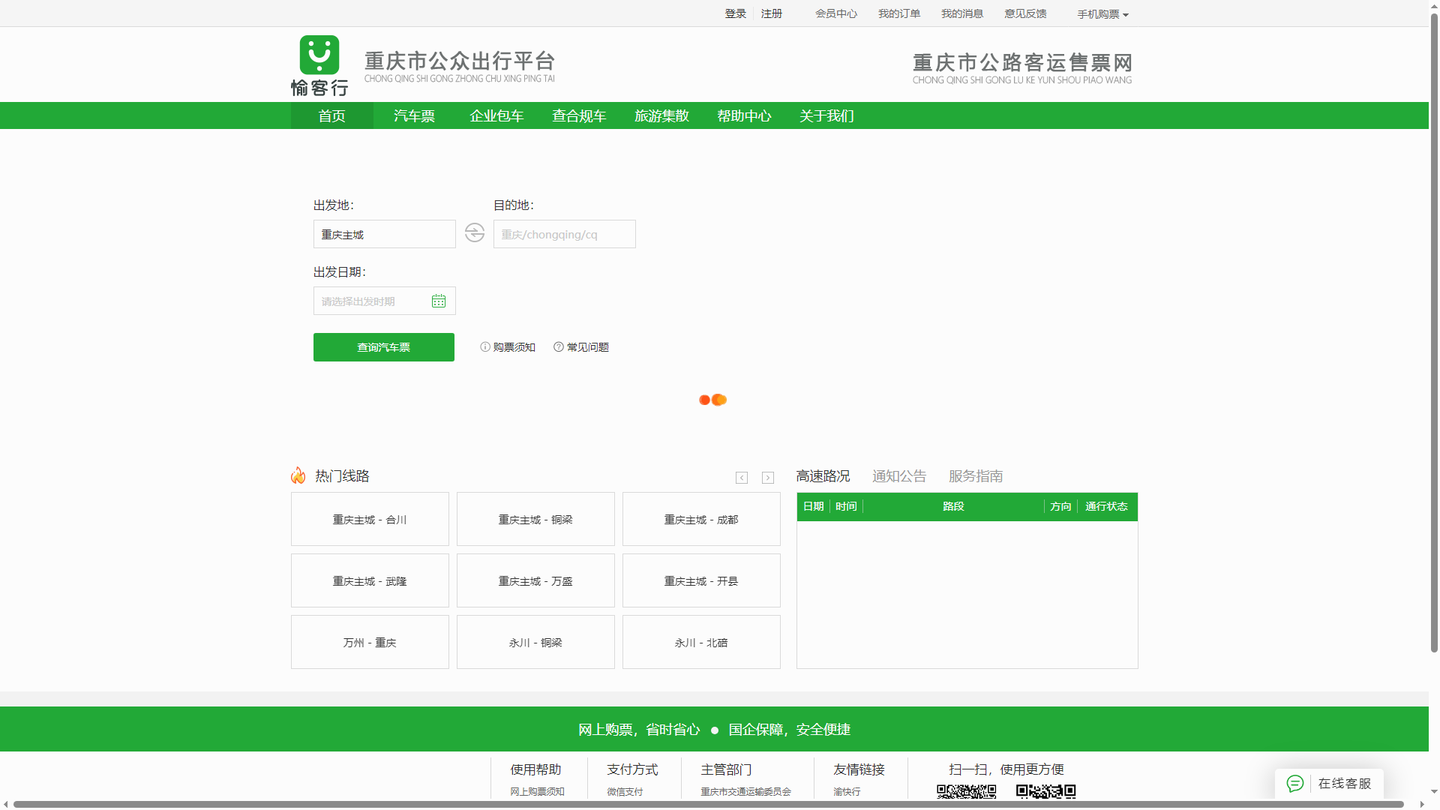
Task: Switch to 通知公告 tab
Action: click(x=899, y=476)
